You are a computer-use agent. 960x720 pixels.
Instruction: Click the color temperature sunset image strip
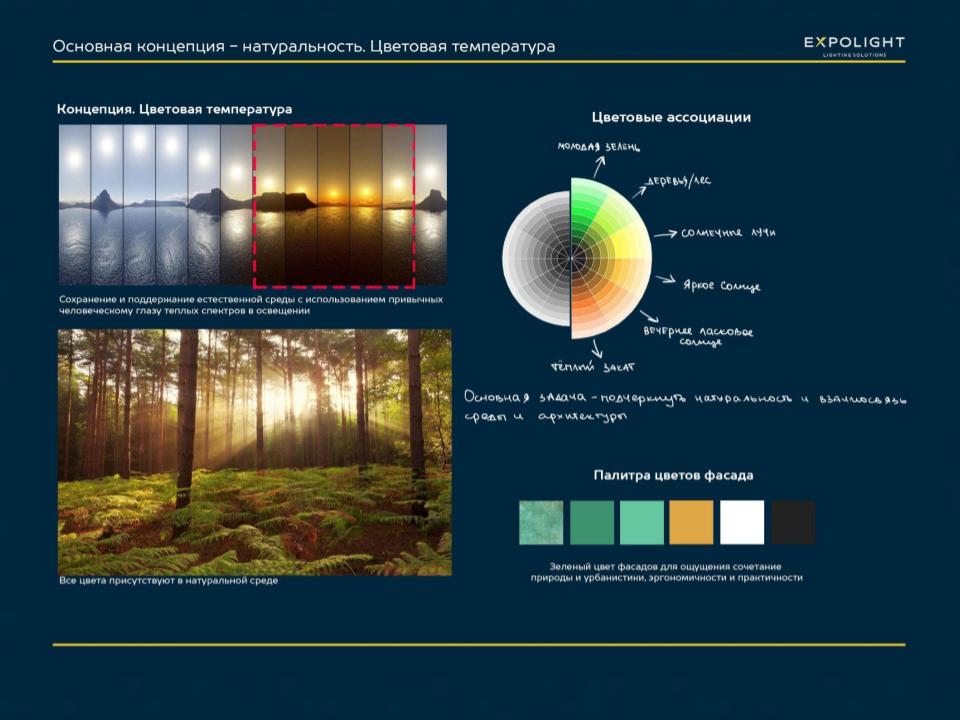(252, 204)
